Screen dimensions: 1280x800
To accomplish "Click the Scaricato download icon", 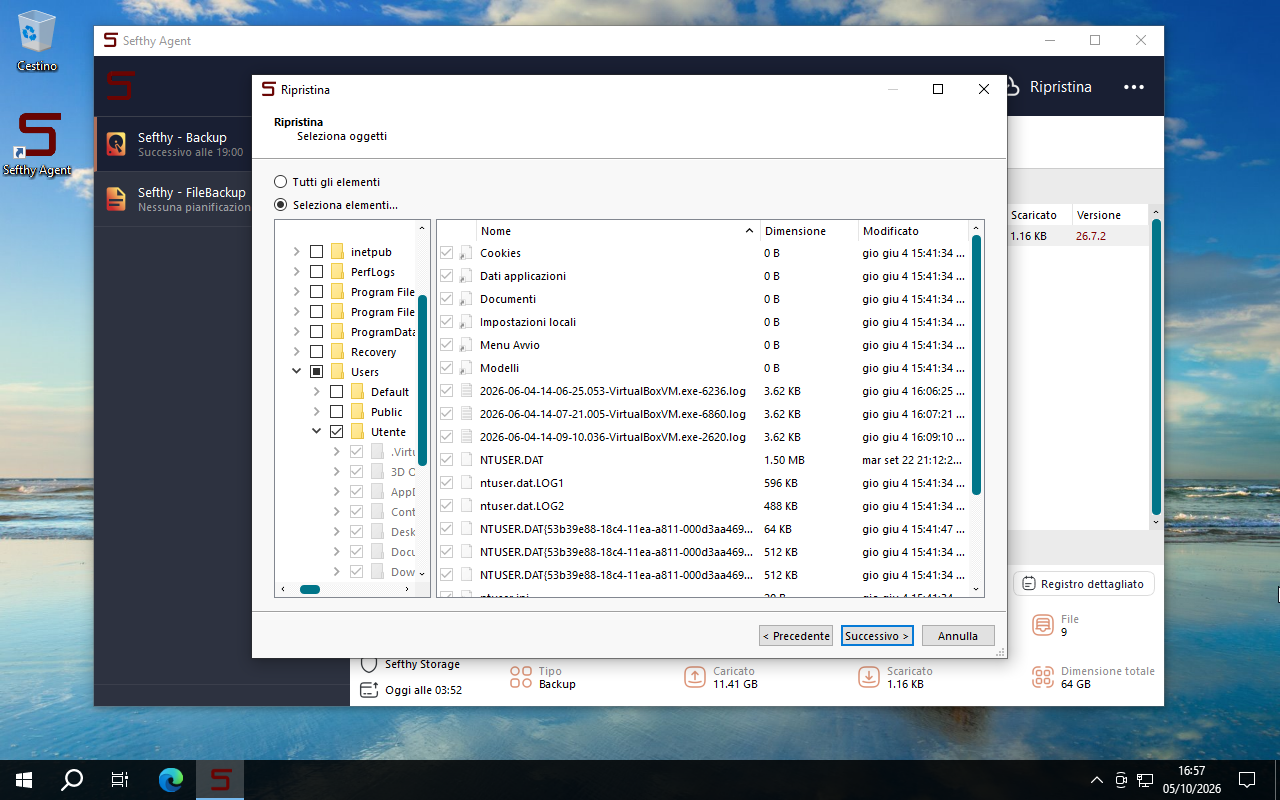I will 869,677.
